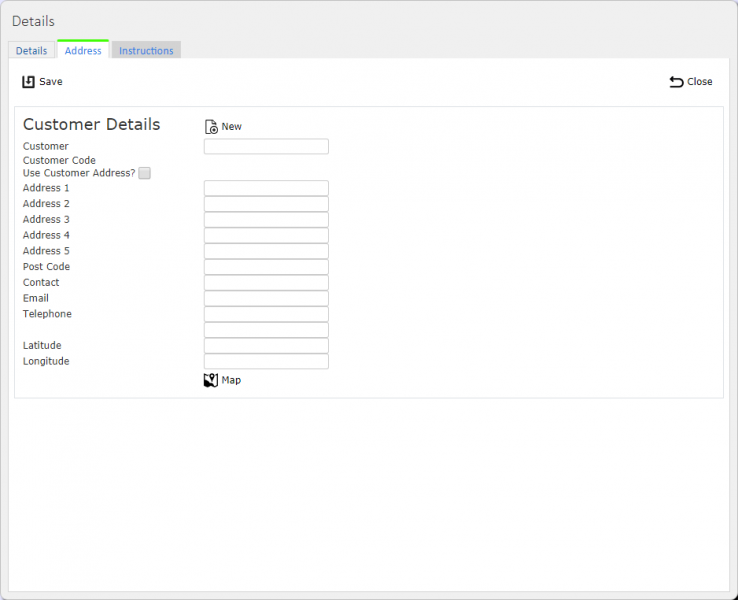Click the Save floppy disk icon

28,82
